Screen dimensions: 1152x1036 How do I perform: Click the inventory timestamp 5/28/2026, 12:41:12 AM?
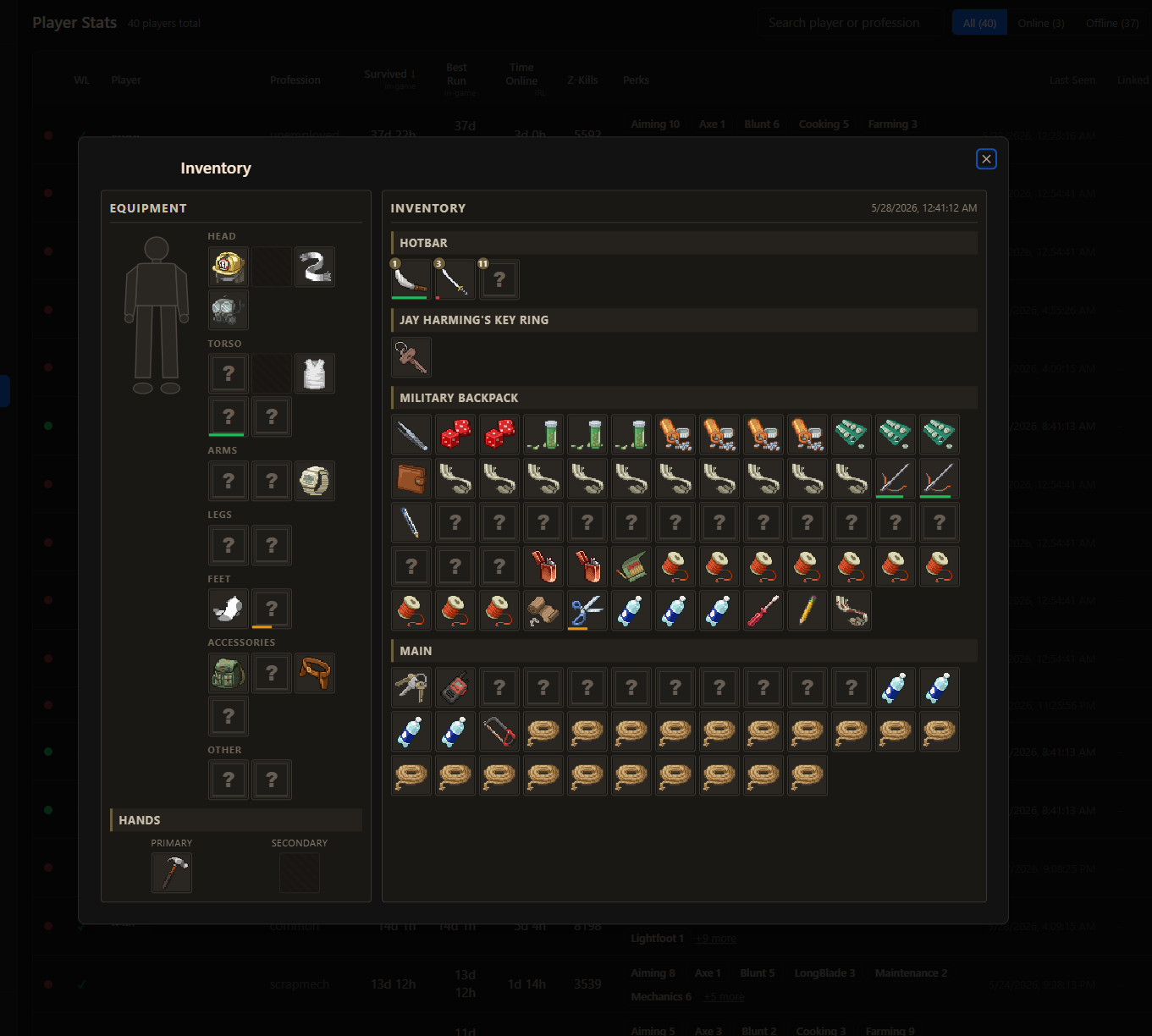coord(923,208)
